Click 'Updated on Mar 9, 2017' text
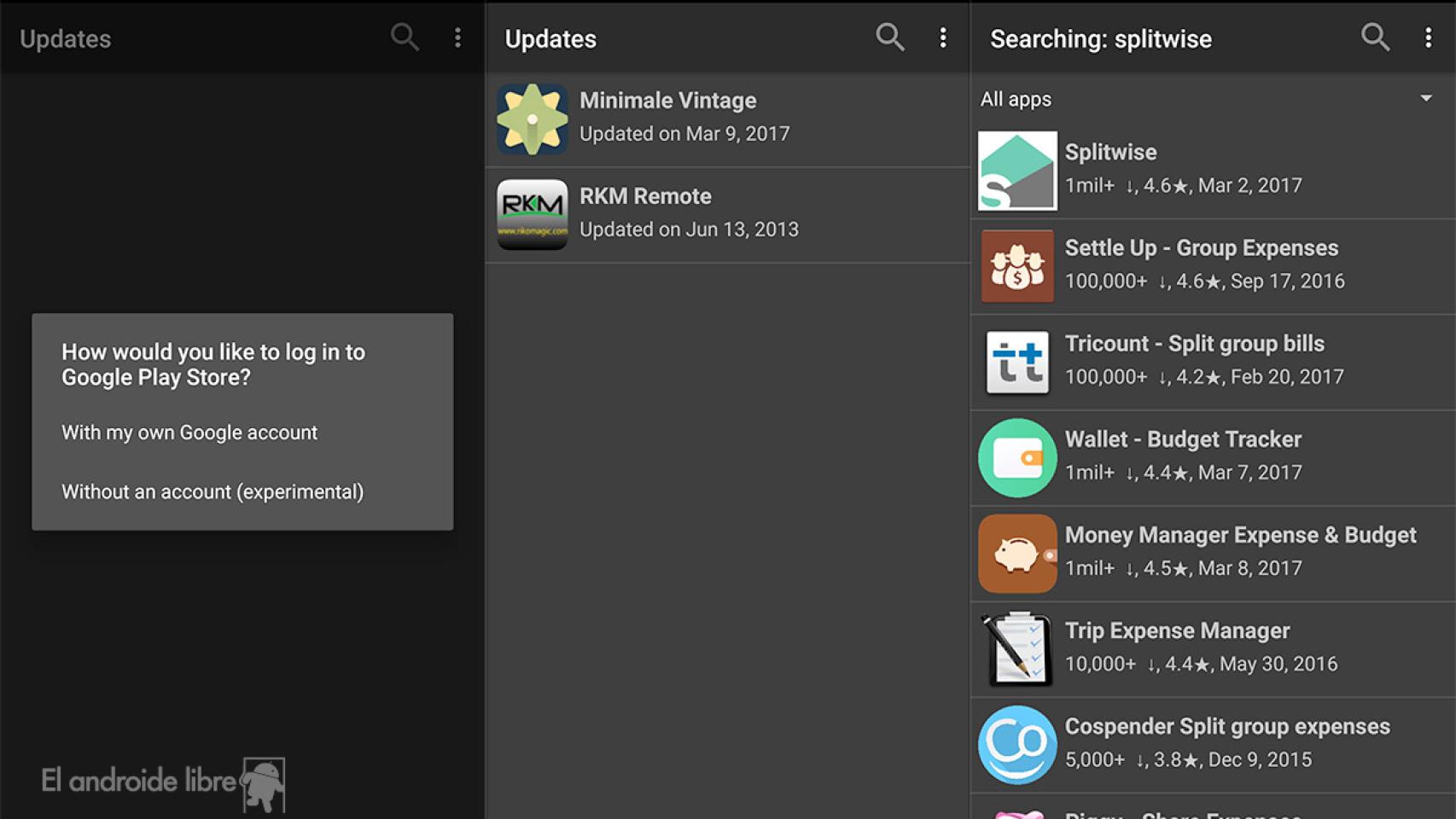The height and width of the screenshot is (819, 1456). point(684,134)
